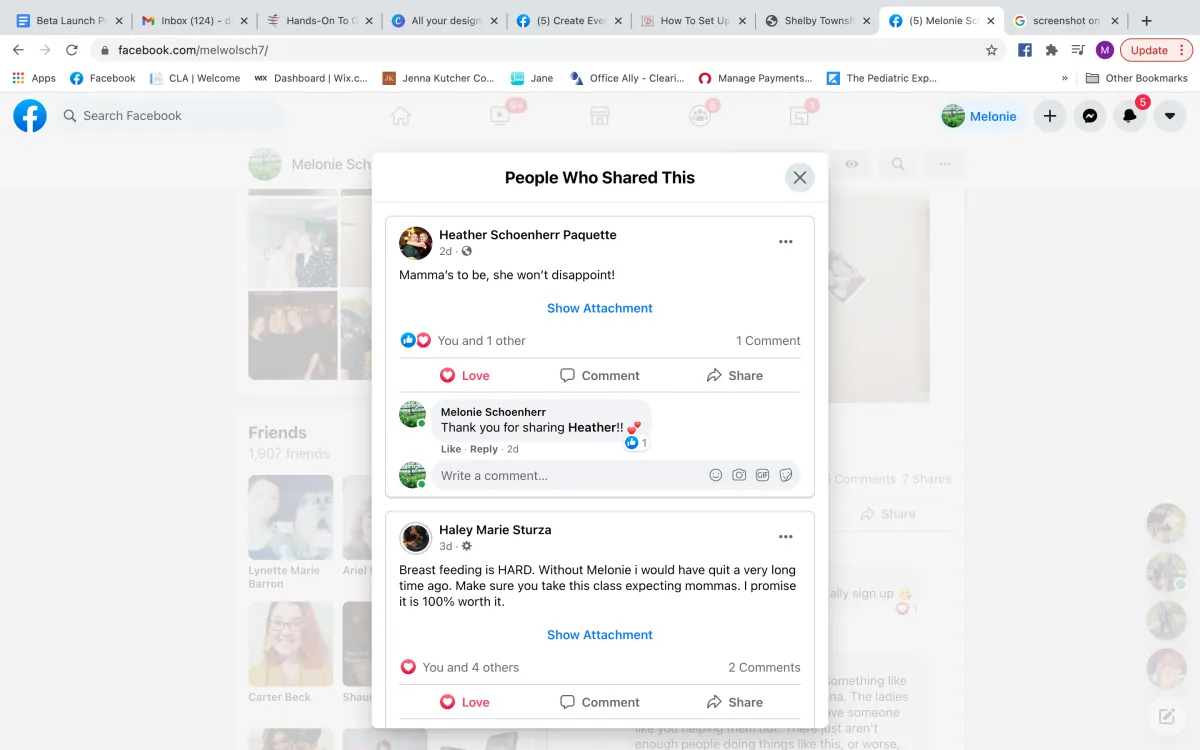Open Notifications bell
The height and width of the screenshot is (750, 1200).
tap(1130, 116)
